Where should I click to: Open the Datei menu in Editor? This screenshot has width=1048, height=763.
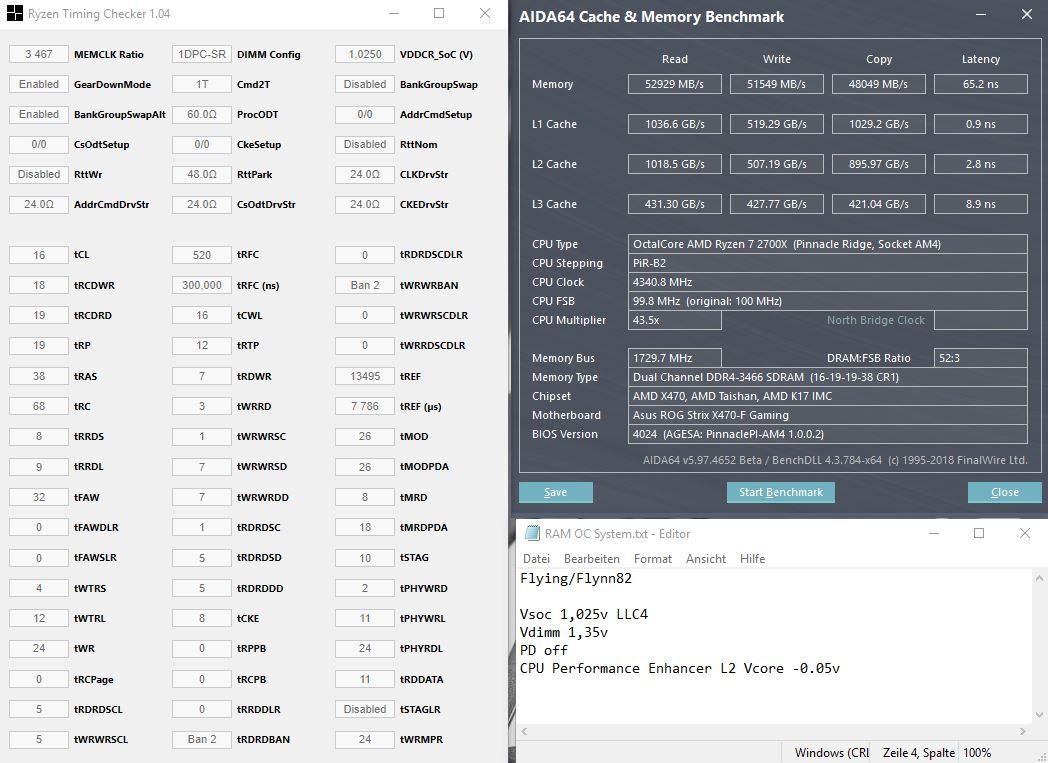(536, 559)
